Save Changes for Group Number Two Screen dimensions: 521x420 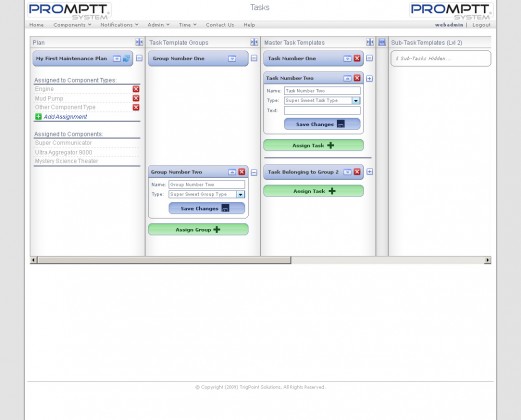(207, 208)
